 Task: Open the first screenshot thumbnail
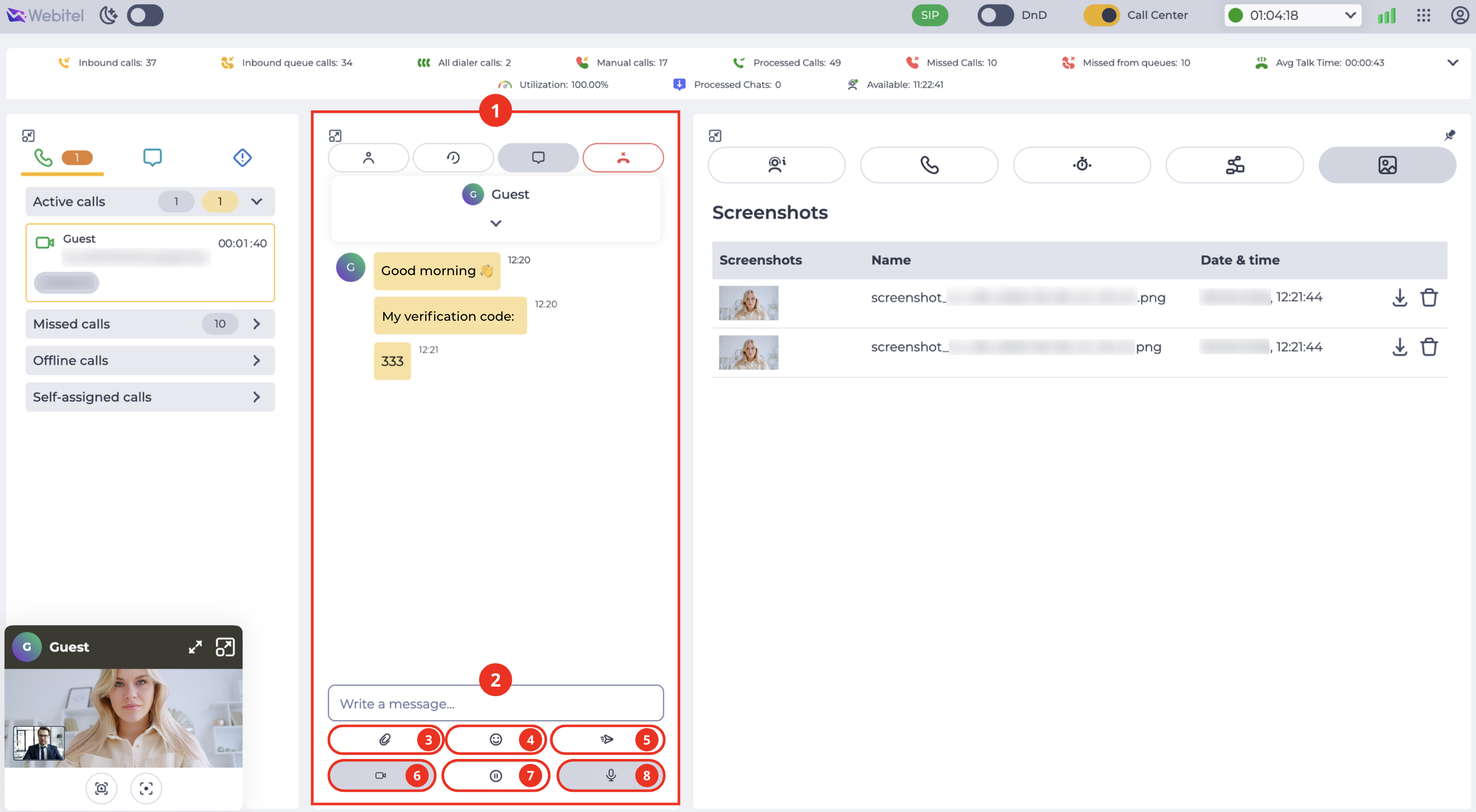tap(748, 303)
